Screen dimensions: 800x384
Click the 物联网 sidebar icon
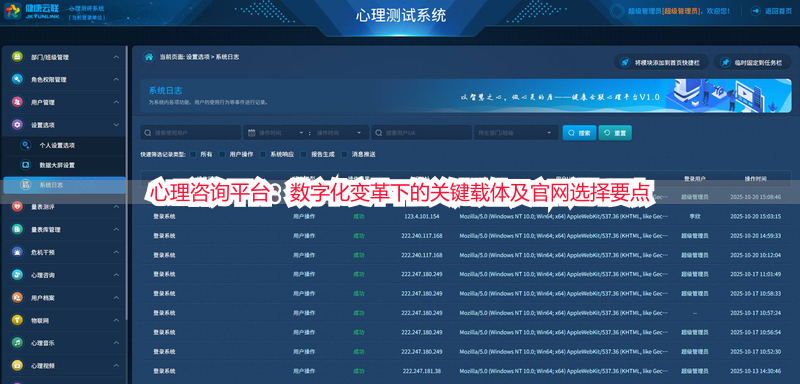pos(17,320)
